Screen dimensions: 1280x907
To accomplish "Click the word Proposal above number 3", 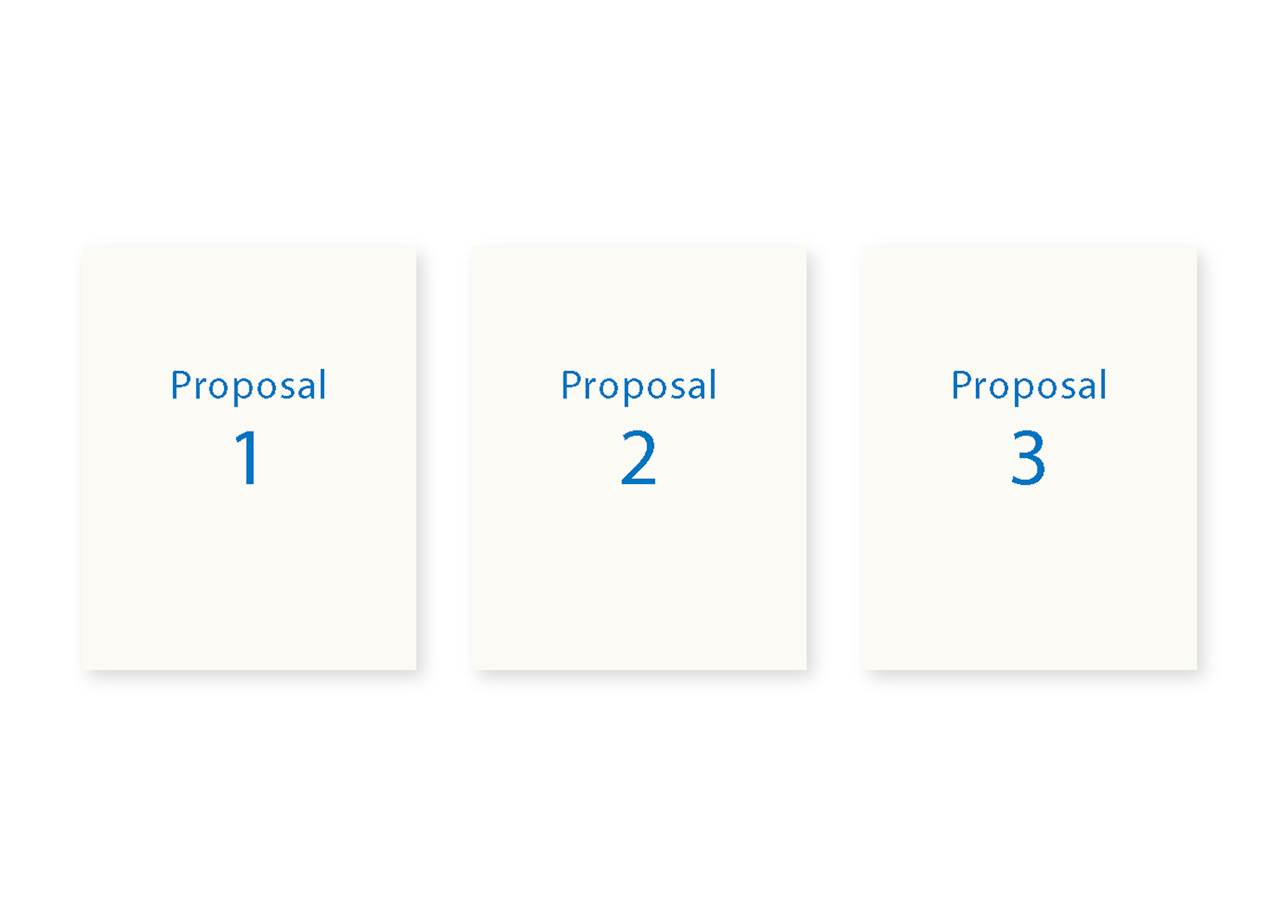I will tap(1029, 386).
